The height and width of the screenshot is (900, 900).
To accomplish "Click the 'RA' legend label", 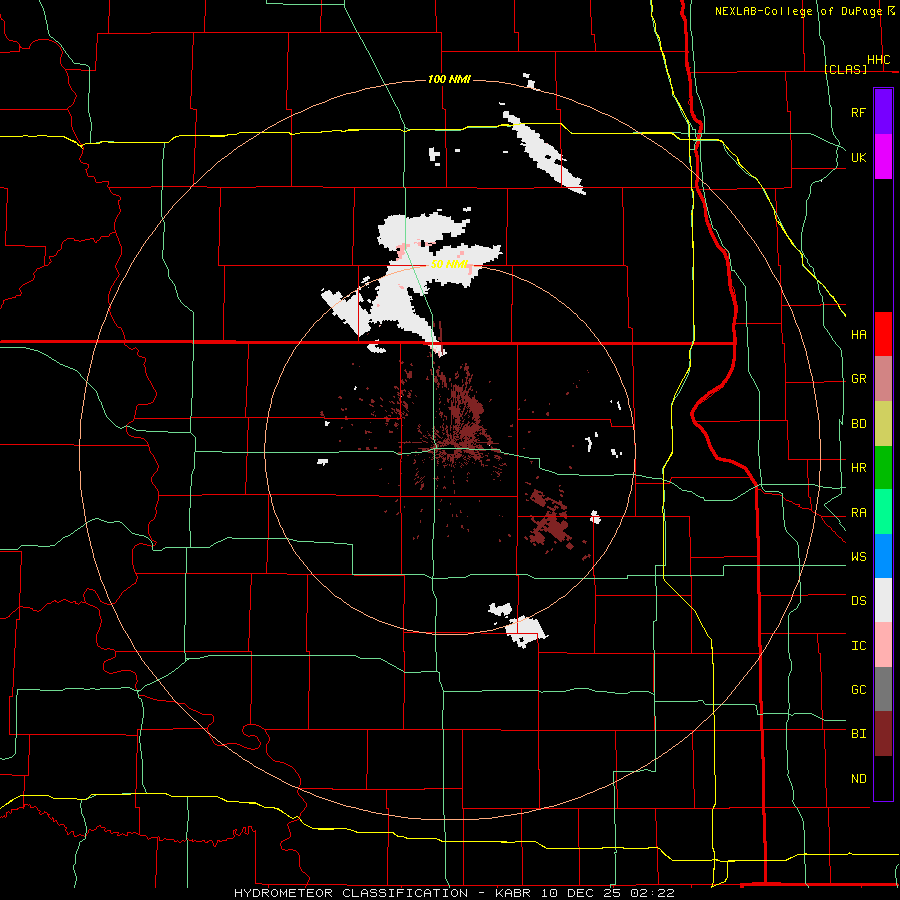I will click(858, 512).
